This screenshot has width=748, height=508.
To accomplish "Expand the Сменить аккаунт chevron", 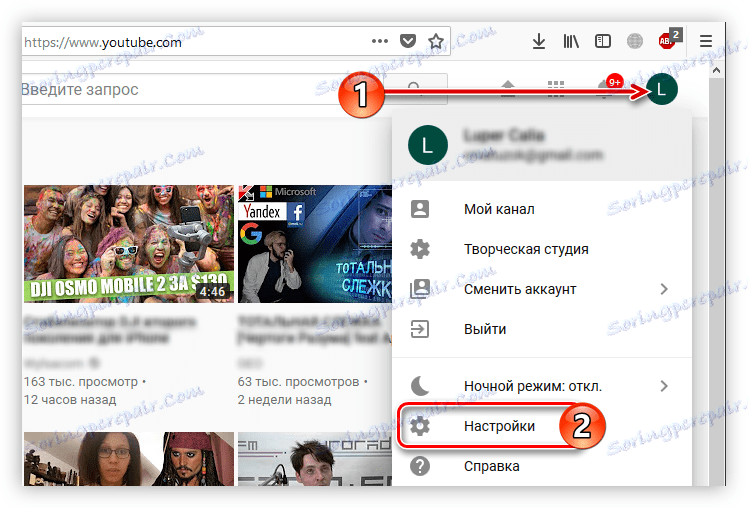I will tap(664, 289).
